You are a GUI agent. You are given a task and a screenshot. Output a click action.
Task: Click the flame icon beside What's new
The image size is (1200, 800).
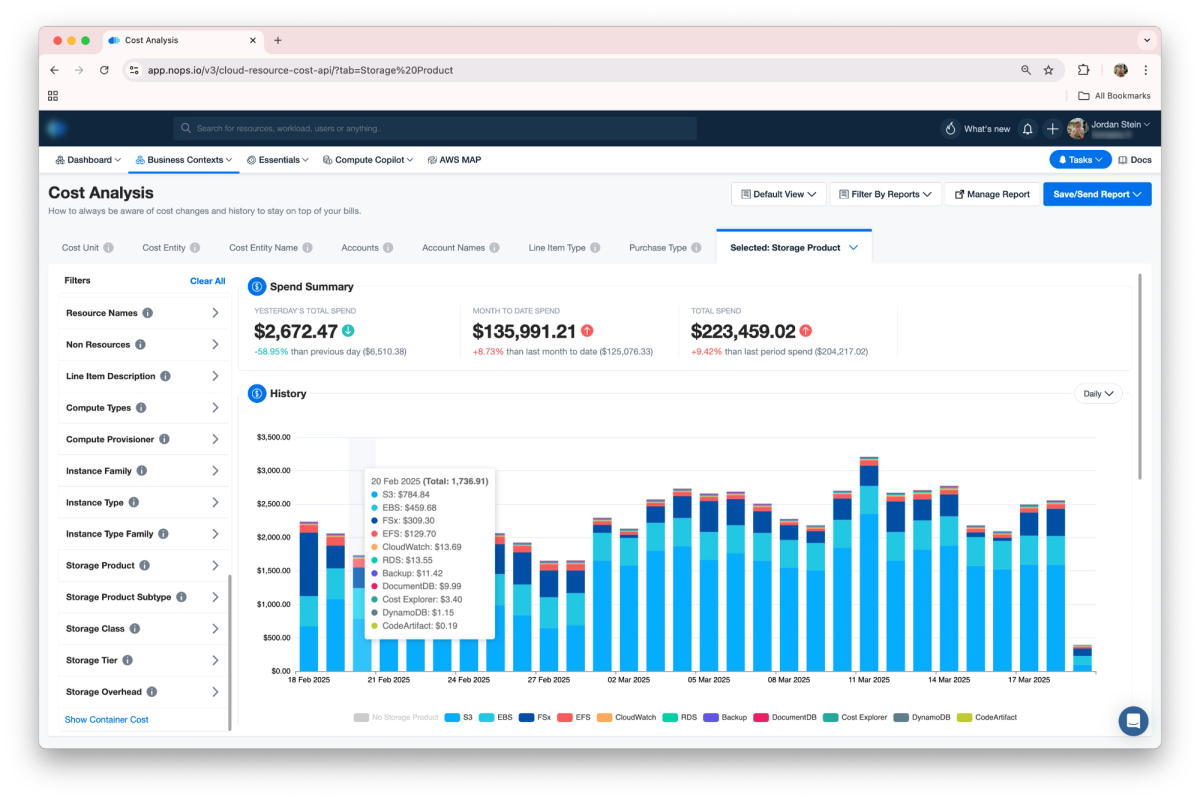950,129
